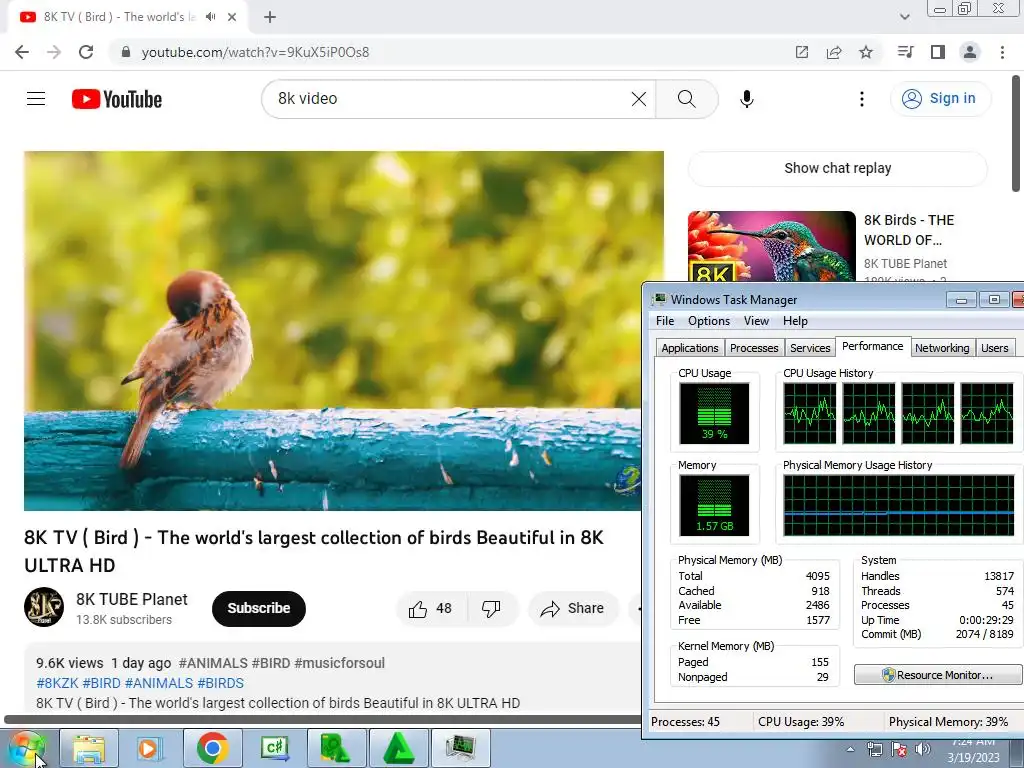Switch to the Users tab
This screenshot has height=768, width=1024.
pyautogui.click(x=994, y=348)
